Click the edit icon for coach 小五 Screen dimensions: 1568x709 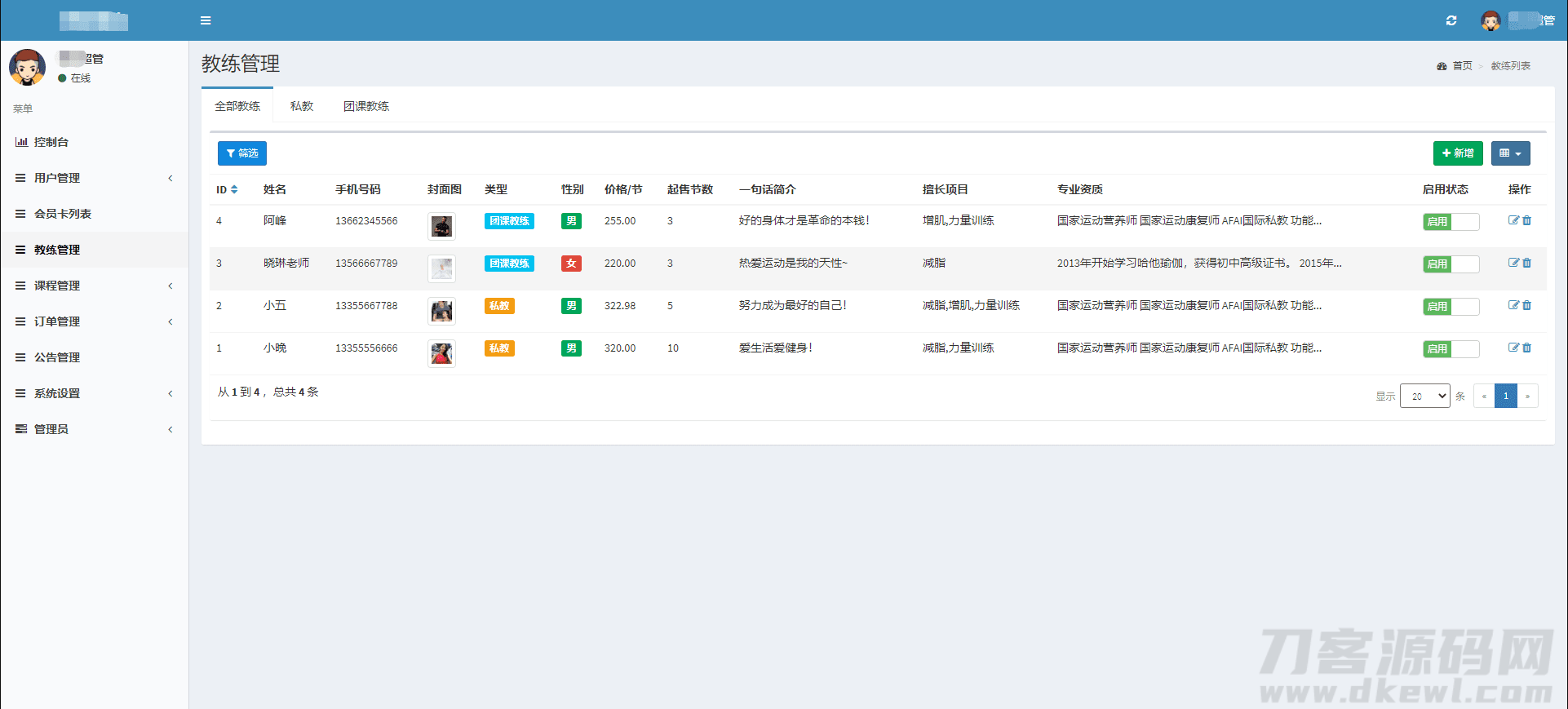(1513, 305)
